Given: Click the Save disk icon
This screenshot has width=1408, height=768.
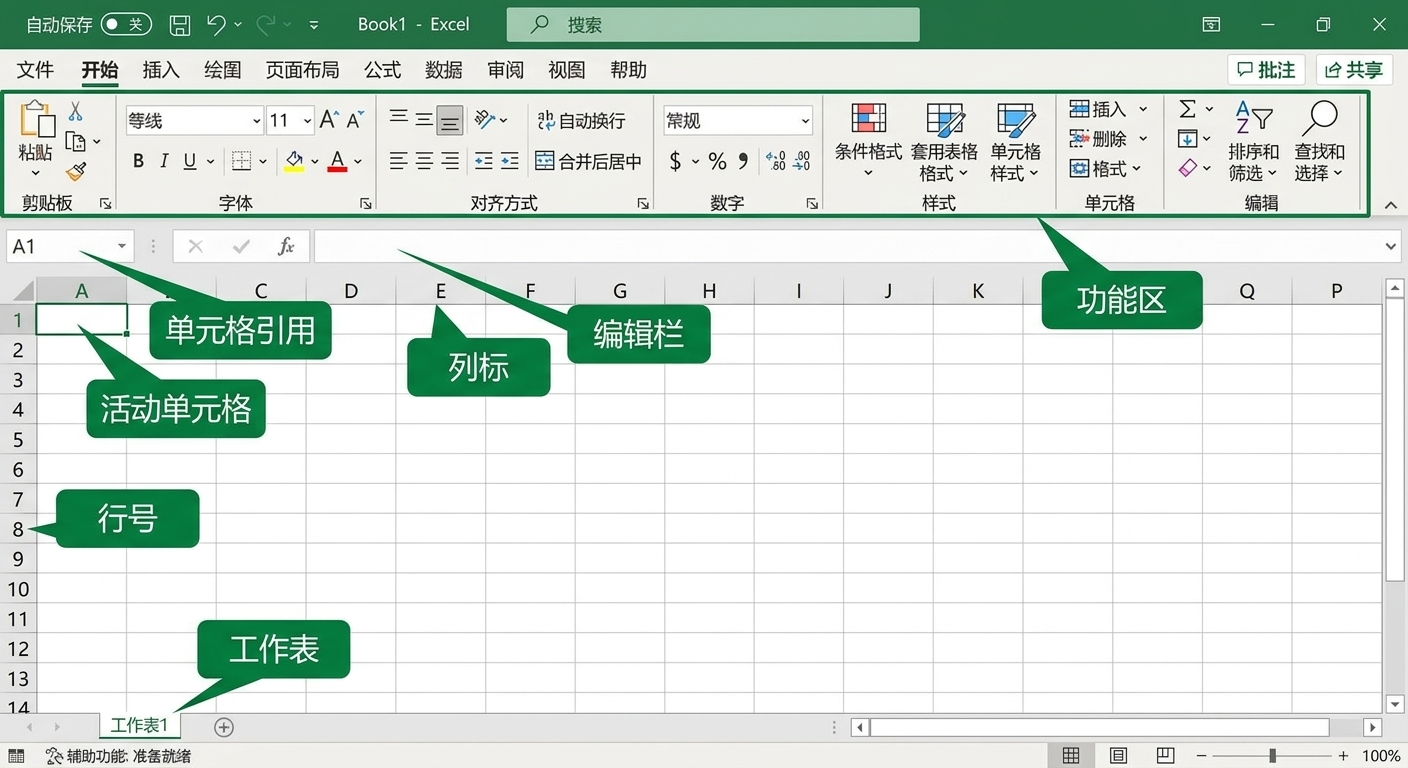Looking at the screenshot, I should pyautogui.click(x=179, y=25).
